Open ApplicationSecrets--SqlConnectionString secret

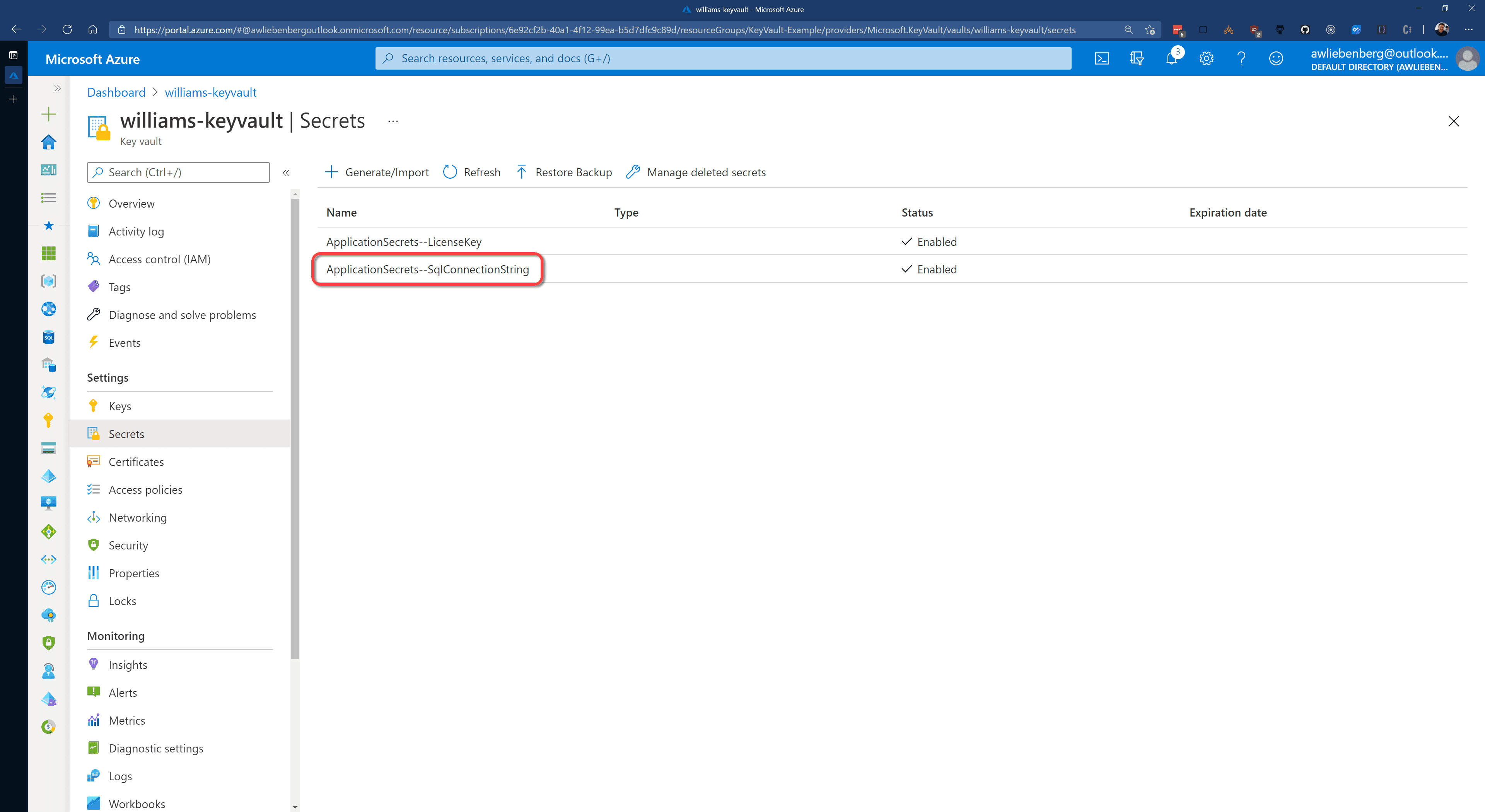427,269
